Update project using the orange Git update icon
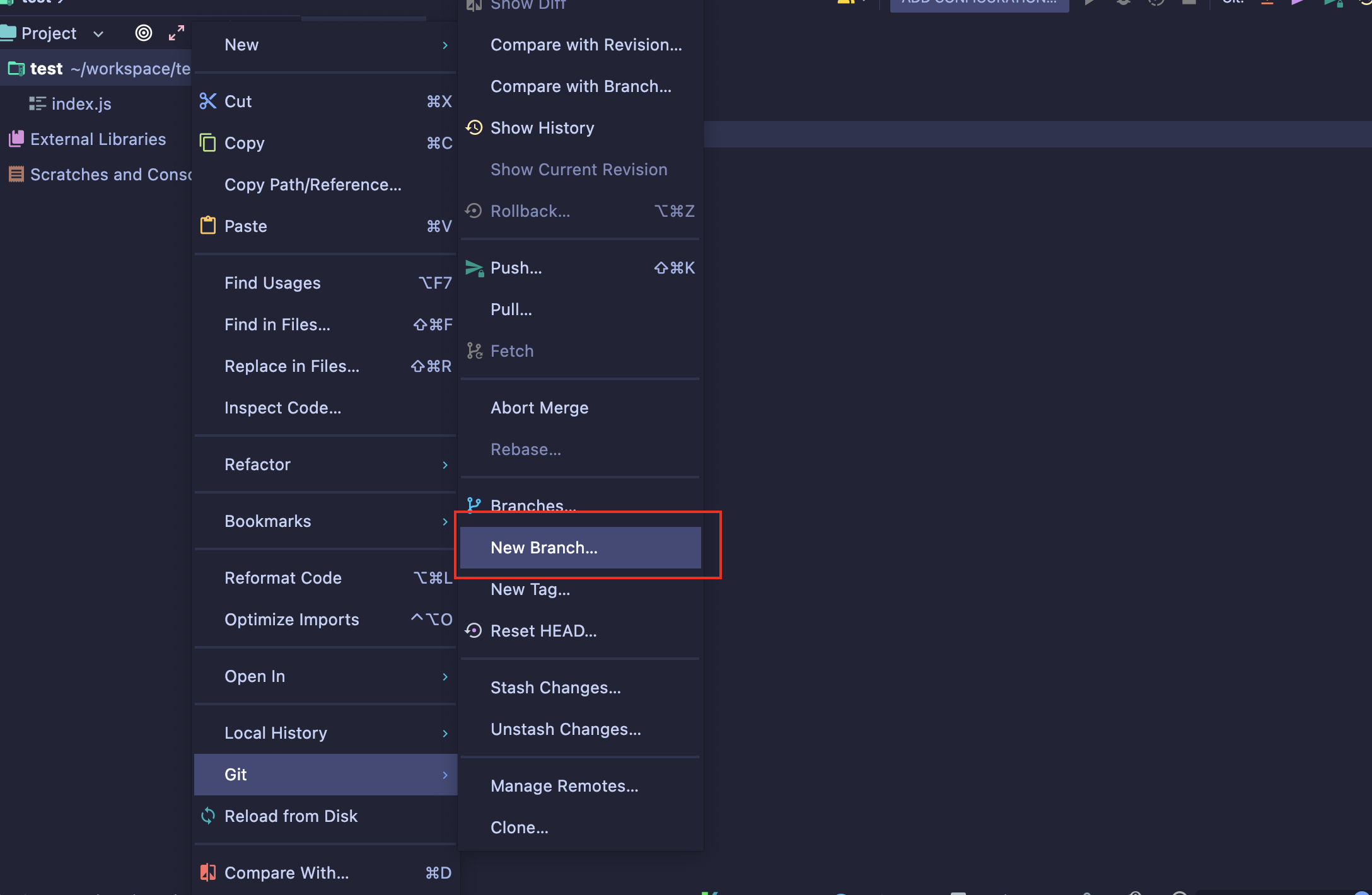This screenshot has width=1372, height=895. (1266, 3)
